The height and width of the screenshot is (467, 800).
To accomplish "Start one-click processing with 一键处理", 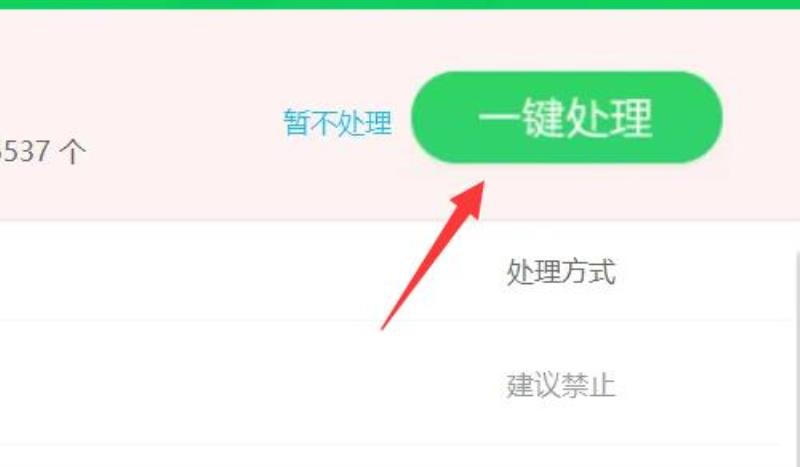I will coord(567,117).
